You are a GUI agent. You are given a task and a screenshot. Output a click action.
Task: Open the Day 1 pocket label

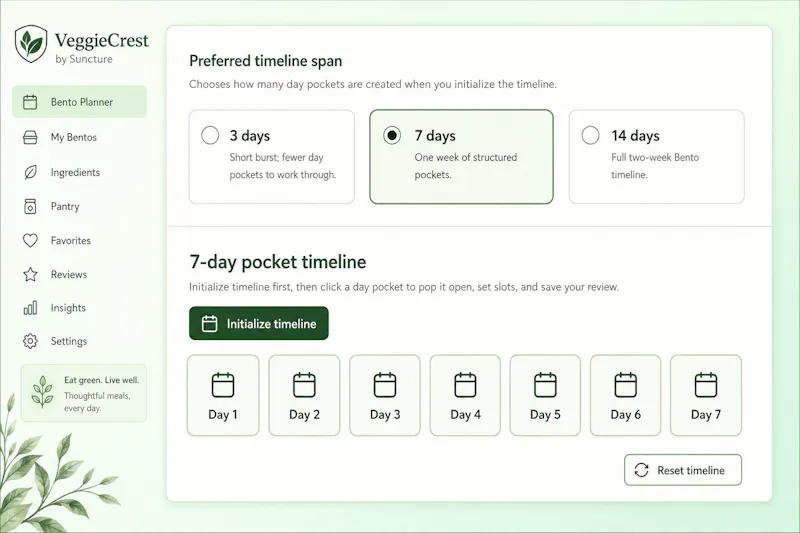coord(223,415)
